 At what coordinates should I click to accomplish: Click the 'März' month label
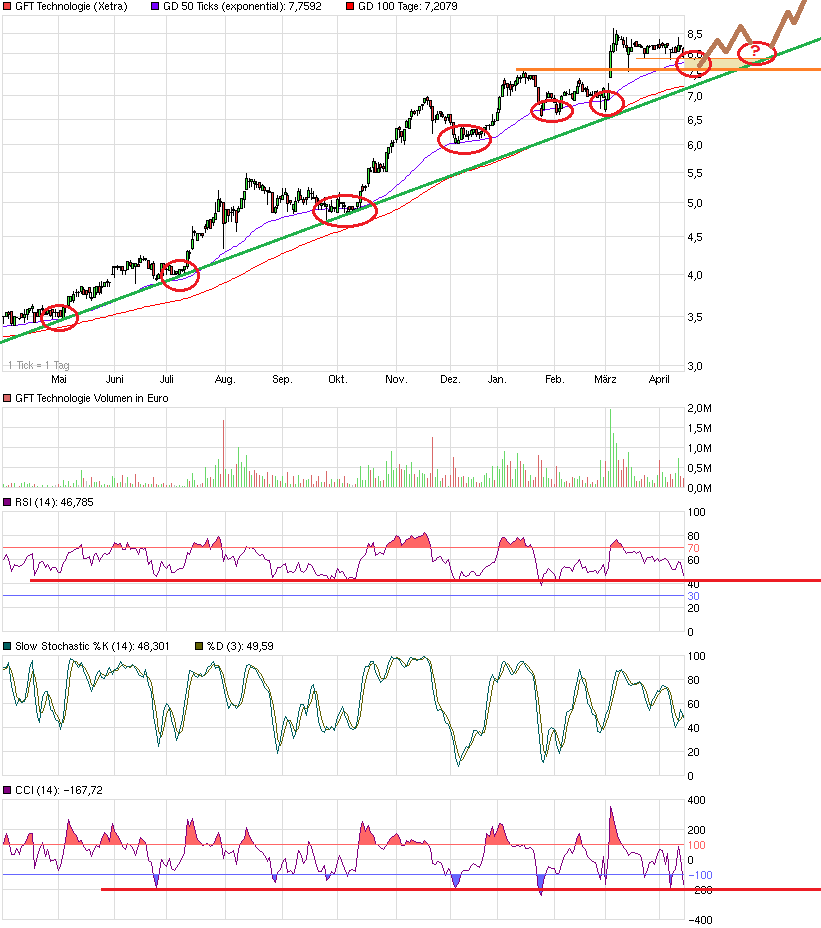pyautogui.click(x=605, y=379)
